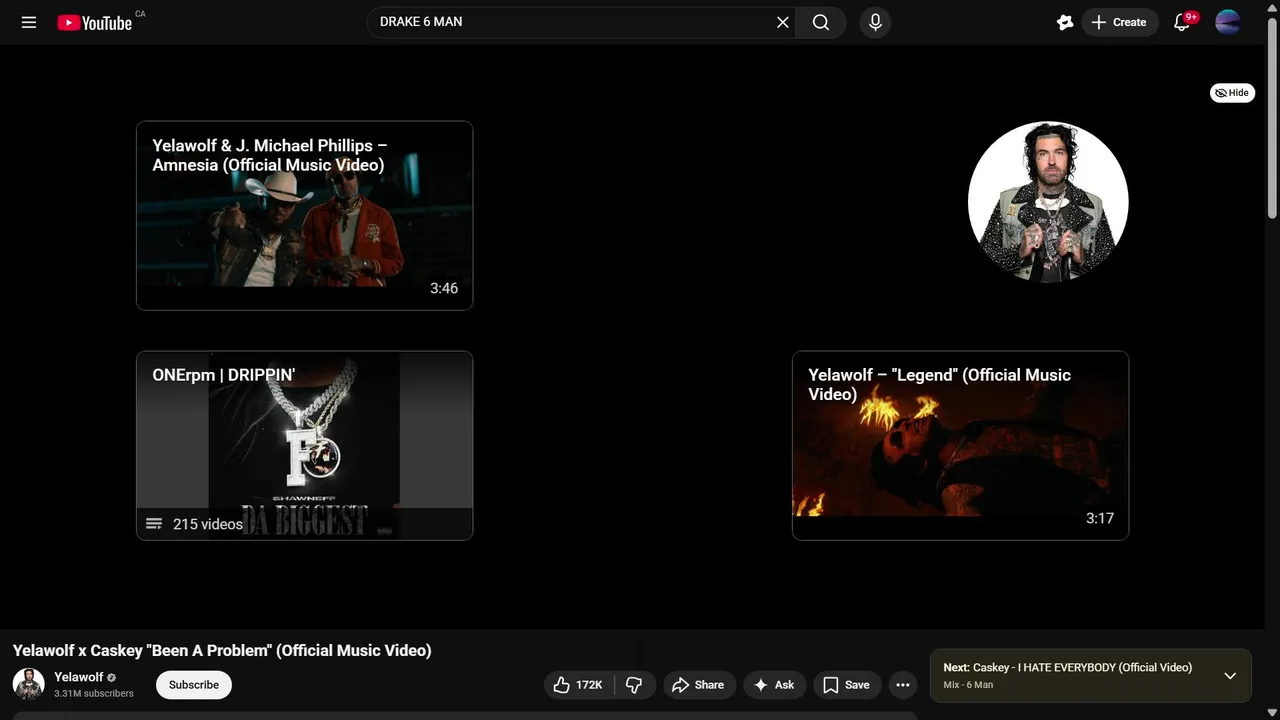Save the video to a playlist
Image resolution: width=1280 pixels, height=720 pixels.
coord(847,685)
